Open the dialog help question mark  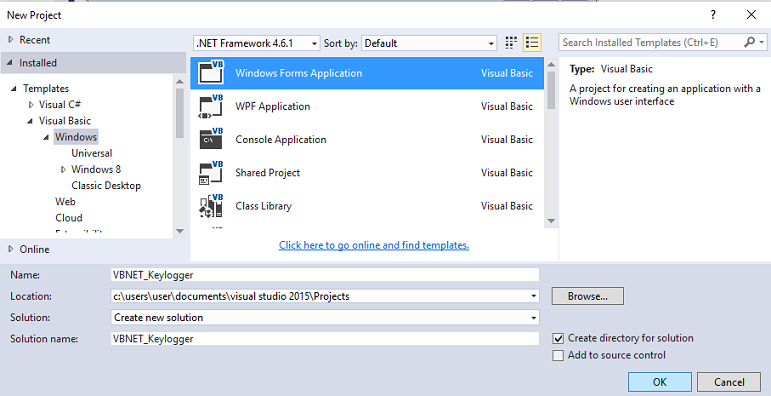[713, 15]
